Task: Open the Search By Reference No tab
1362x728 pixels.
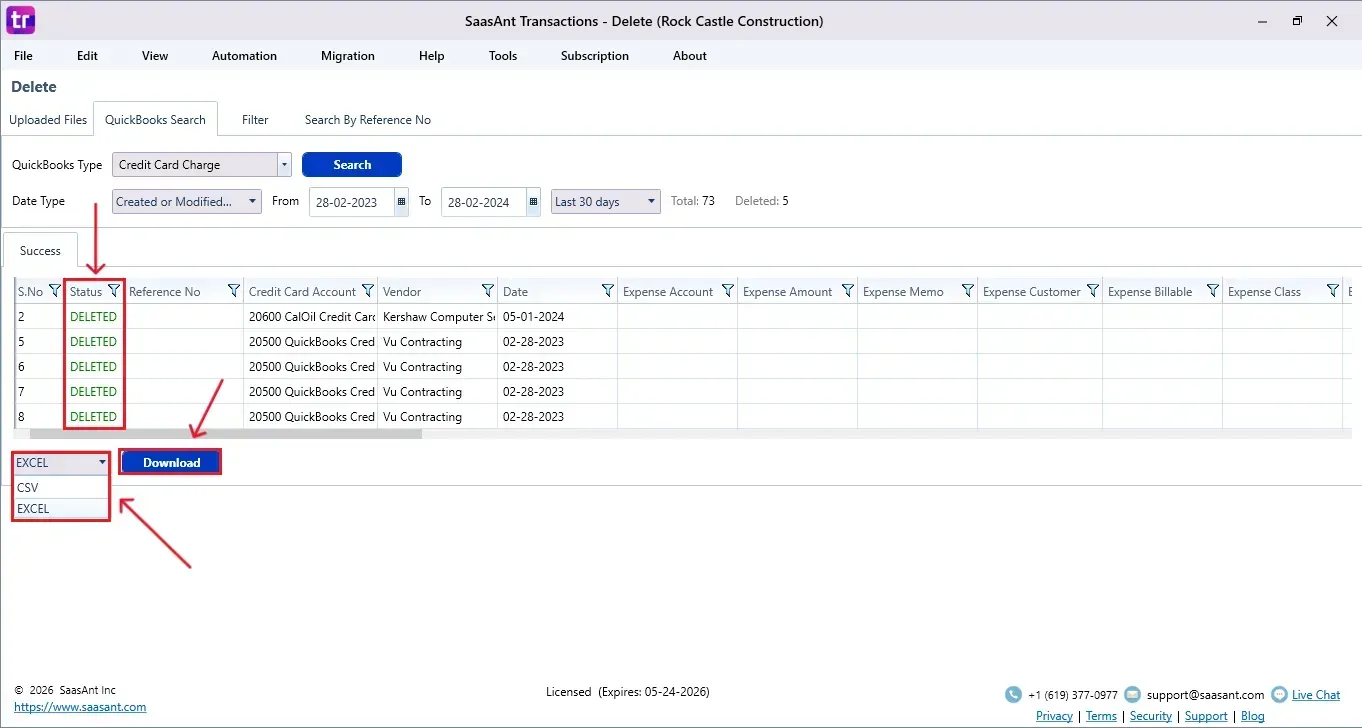Action: (368, 120)
